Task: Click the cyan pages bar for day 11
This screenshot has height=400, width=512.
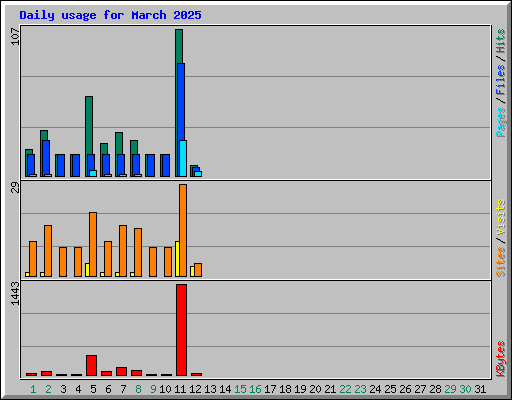Action: (183, 158)
